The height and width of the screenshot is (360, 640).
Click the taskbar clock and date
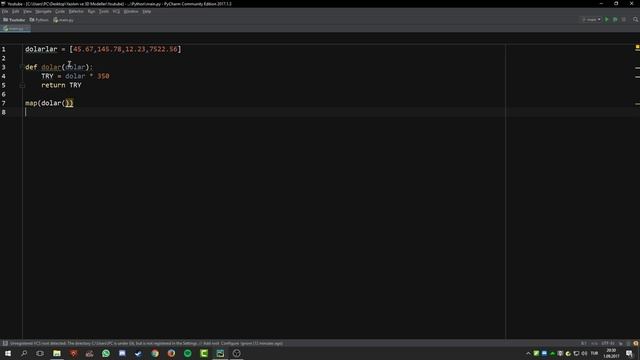[x=611, y=353]
